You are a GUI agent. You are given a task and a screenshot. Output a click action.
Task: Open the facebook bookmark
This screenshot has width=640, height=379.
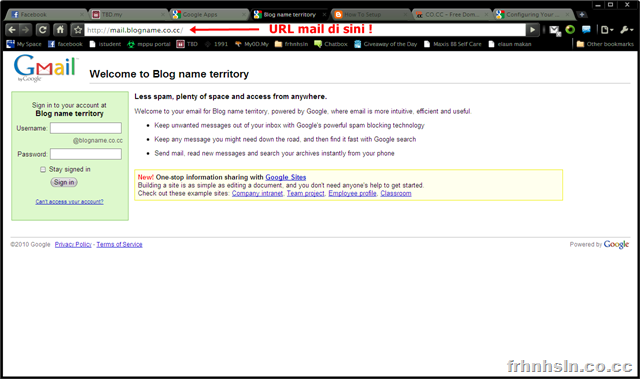[65, 44]
